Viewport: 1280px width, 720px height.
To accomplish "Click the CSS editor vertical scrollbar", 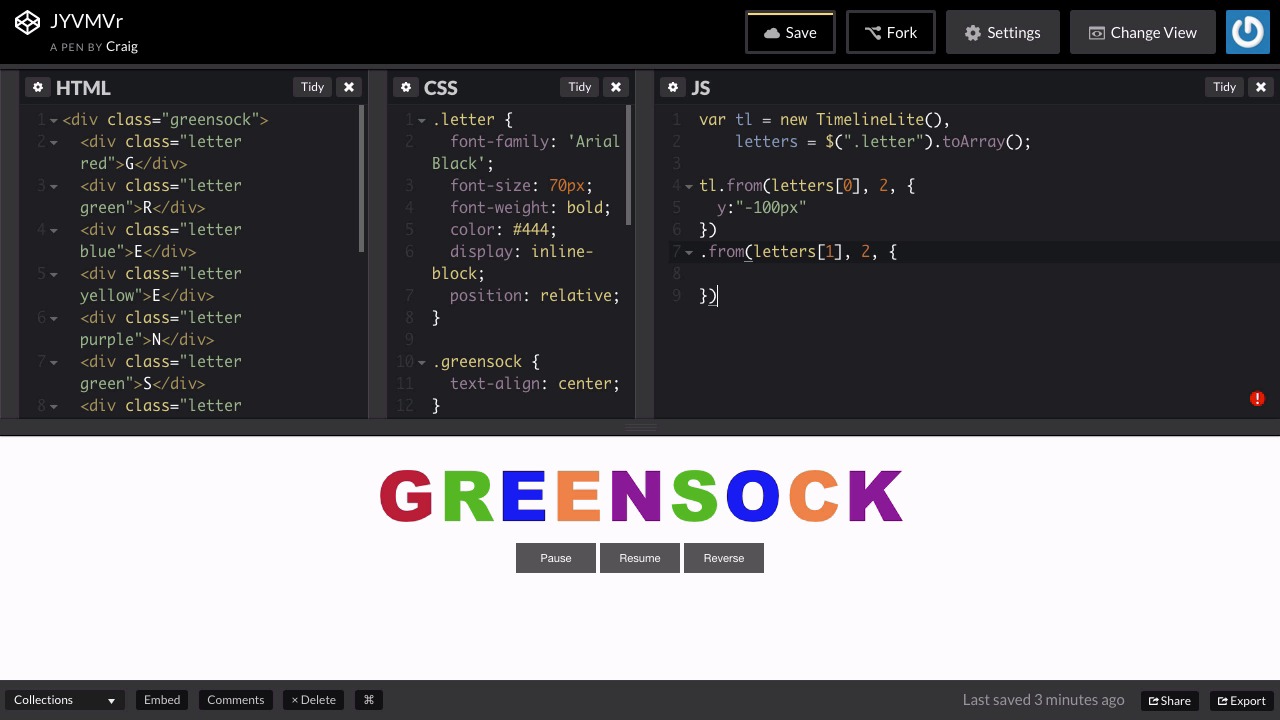I will tap(629, 167).
